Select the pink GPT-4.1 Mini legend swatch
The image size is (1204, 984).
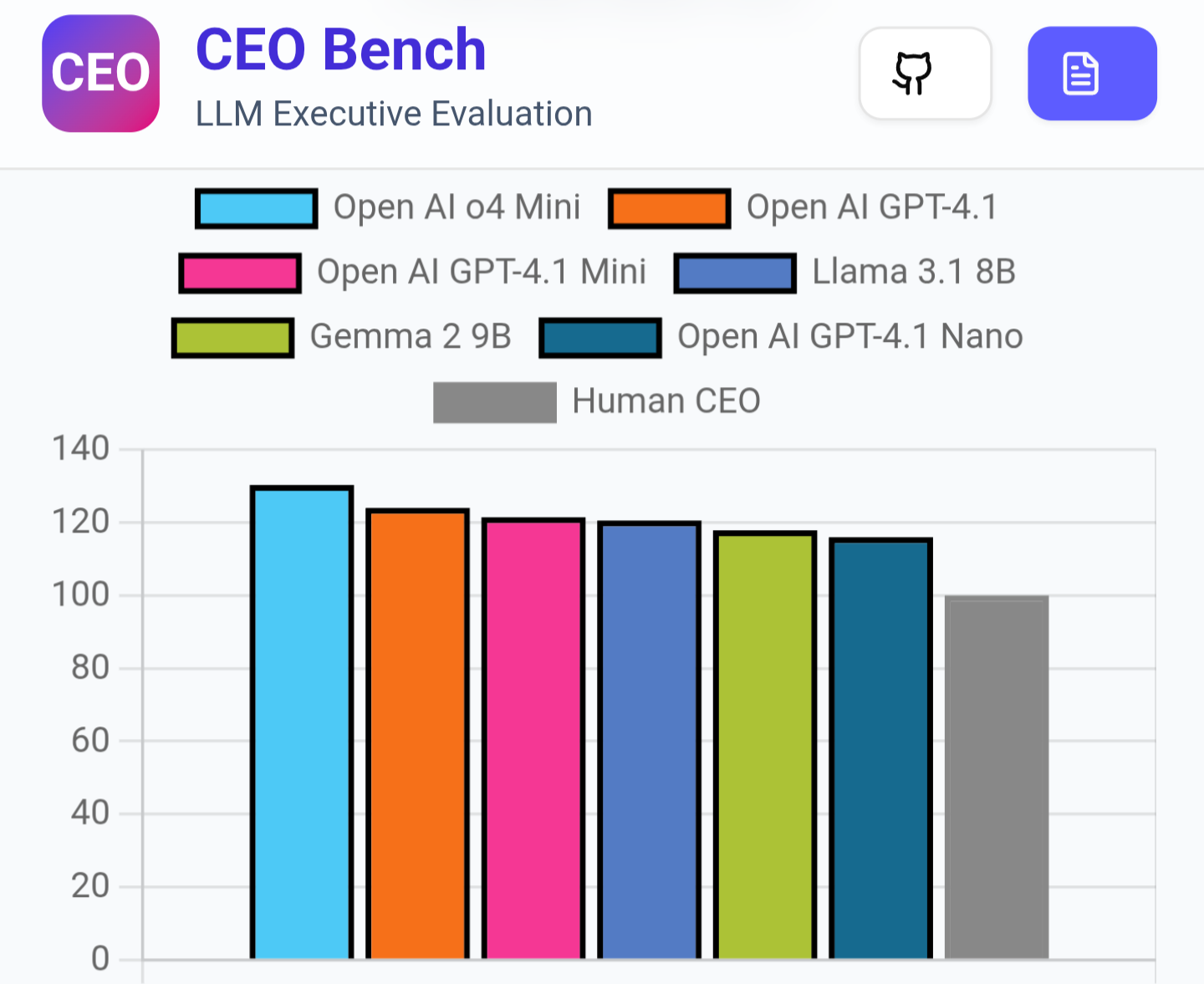click(x=240, y=273)
